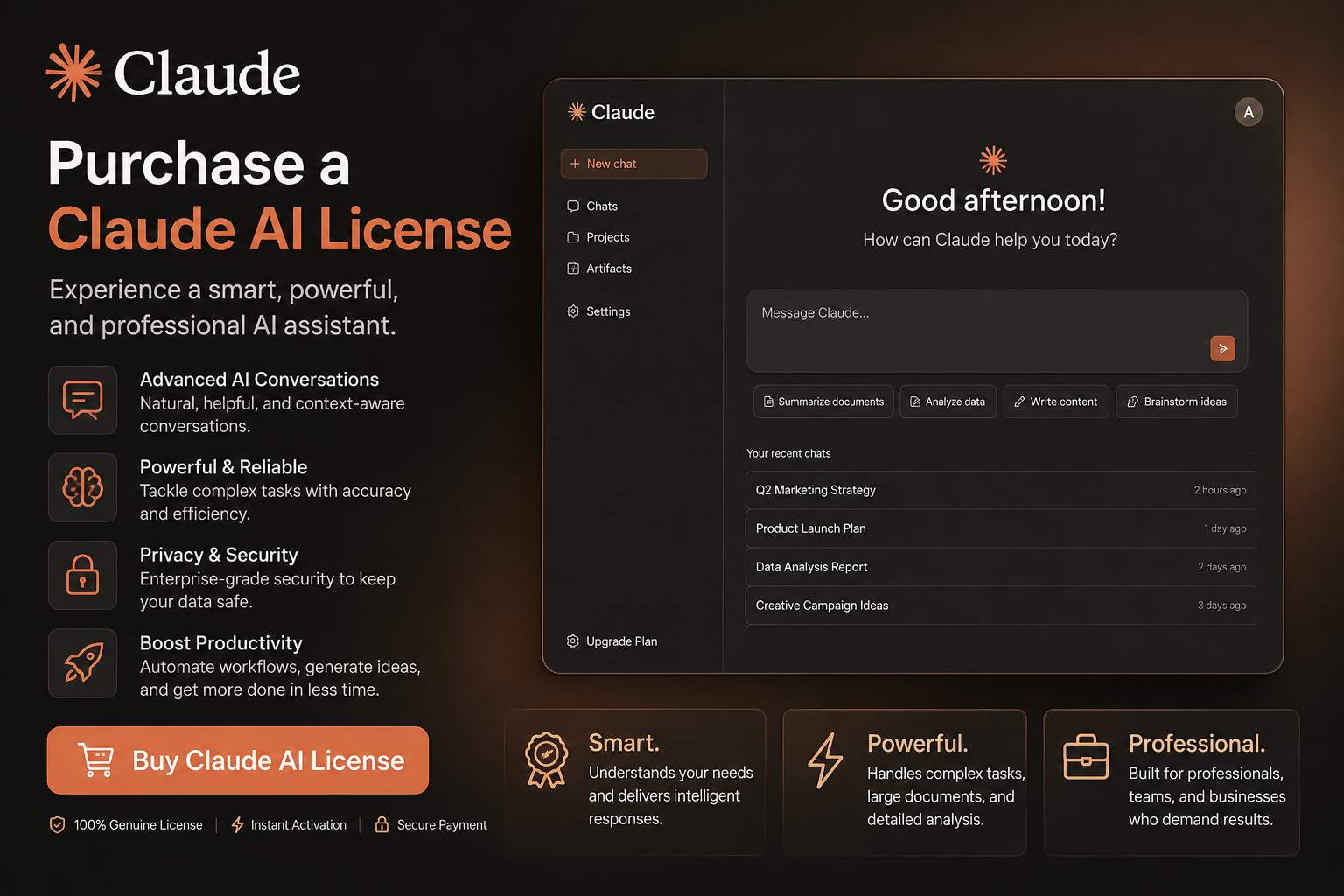This screenshot has width=1344, height=896.
Task: Open the Creative Campaign Ideas chat
Action: (1001, 605)
